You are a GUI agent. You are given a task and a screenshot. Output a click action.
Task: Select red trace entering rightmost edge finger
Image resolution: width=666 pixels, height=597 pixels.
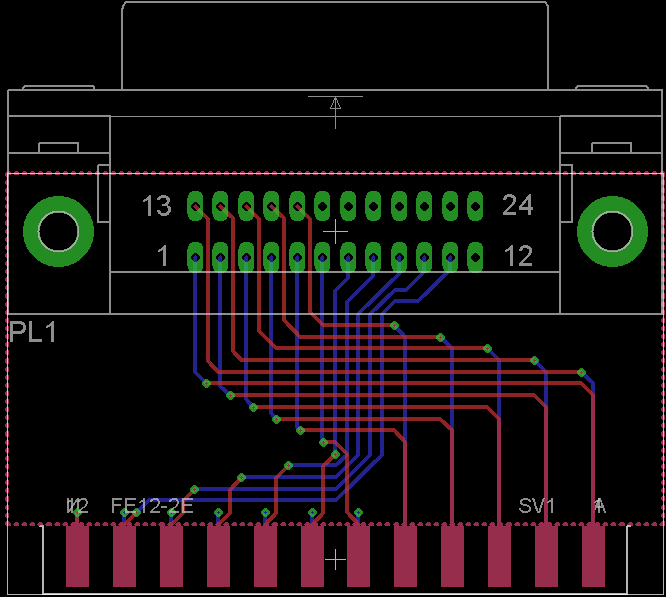pyautogui.click(x=593, y=459)
